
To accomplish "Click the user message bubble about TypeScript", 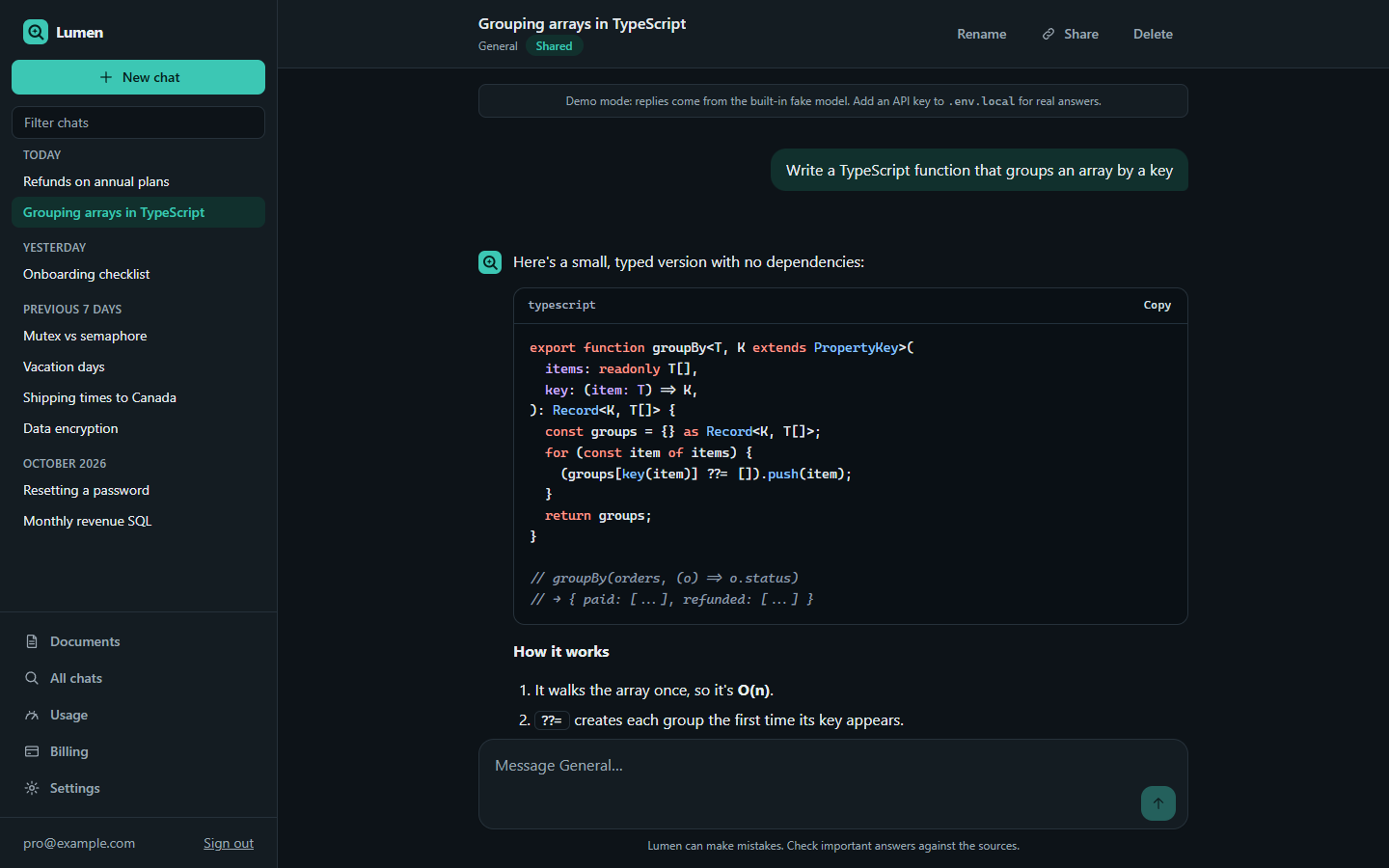I will coord(979,170).
